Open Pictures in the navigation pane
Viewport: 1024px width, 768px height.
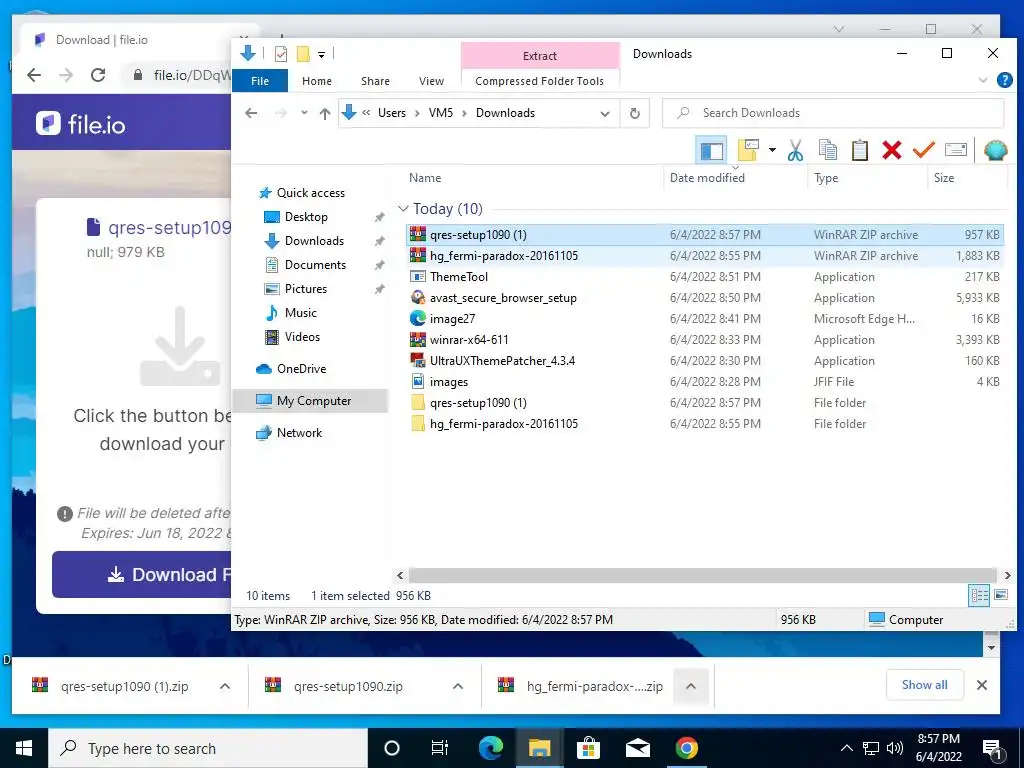point(306,289)
